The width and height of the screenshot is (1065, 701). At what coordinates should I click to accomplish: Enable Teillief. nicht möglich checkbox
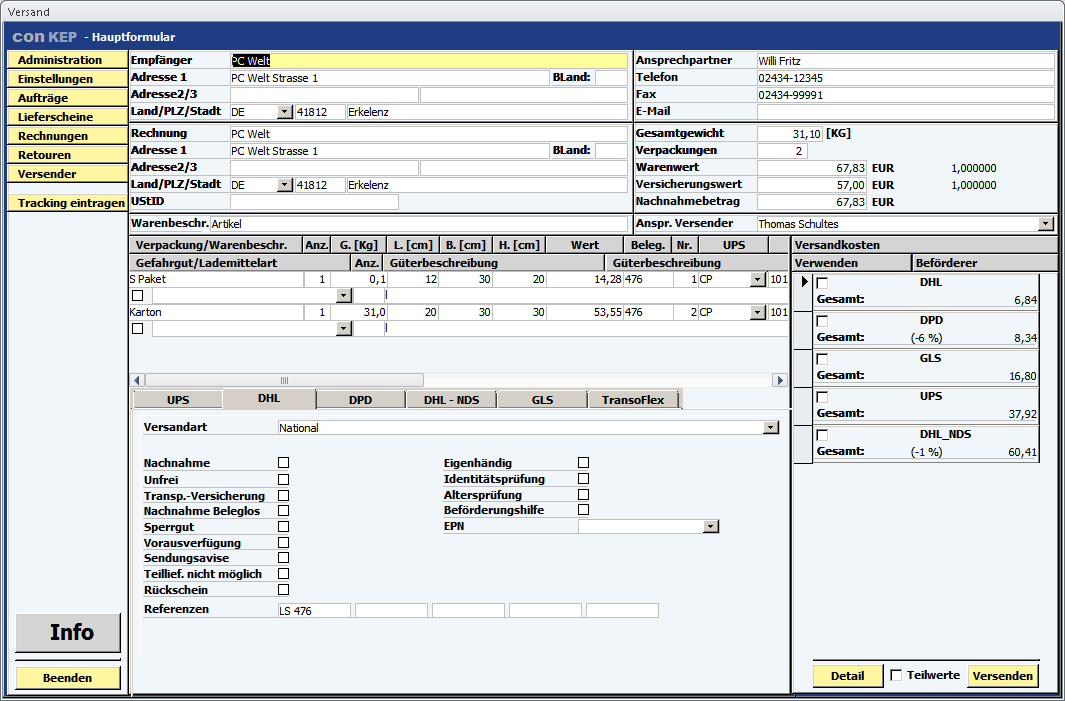coord(283,574)
